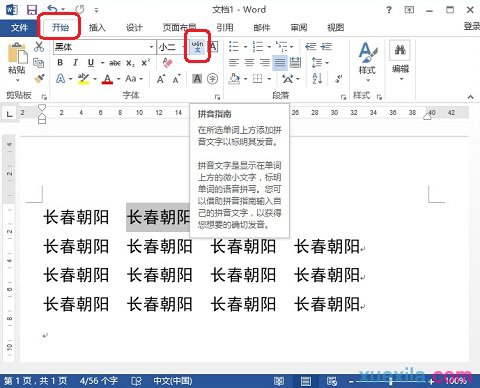Click the Paste clipboard icon

(x=17, y=53)
